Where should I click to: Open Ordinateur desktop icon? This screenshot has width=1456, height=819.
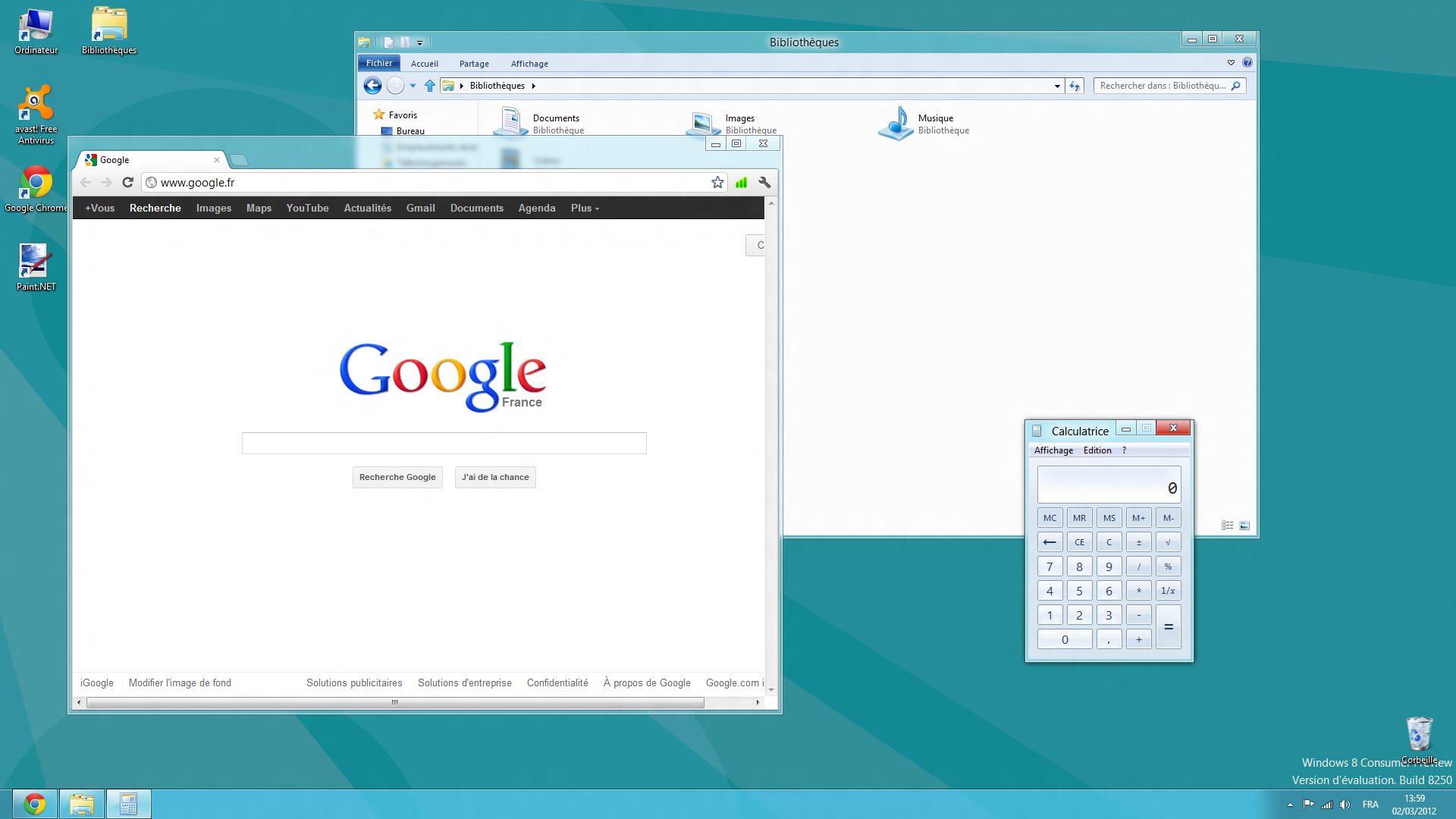[36, 32]
